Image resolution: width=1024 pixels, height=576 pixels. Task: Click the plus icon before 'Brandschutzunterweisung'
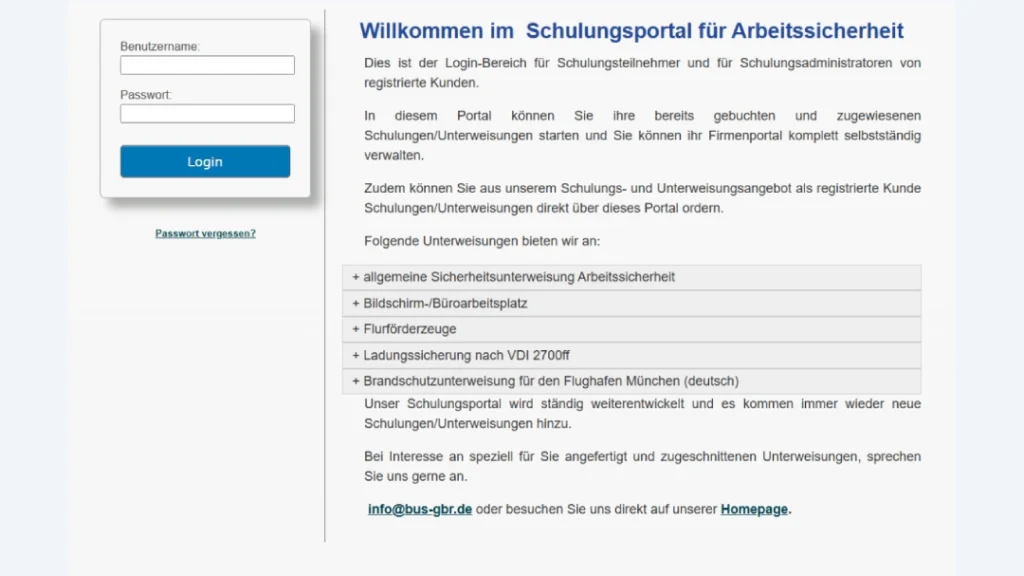click(x=355, y=381)
